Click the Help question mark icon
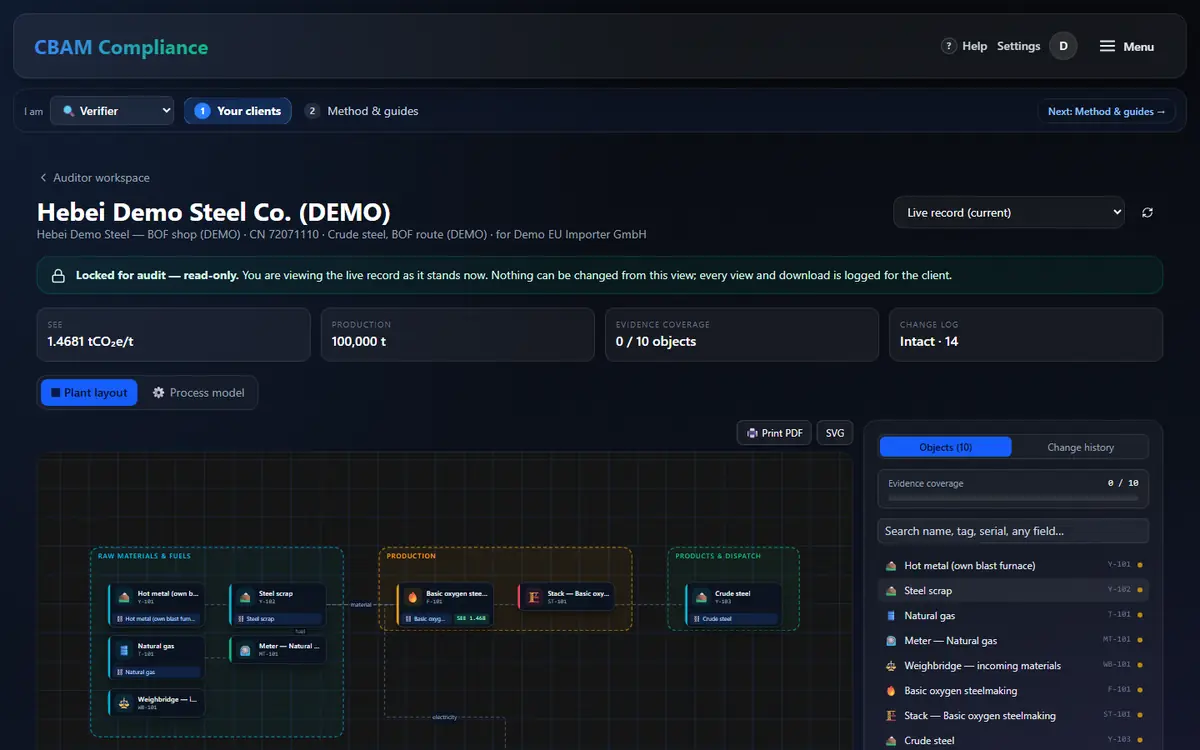 (949, 46)
